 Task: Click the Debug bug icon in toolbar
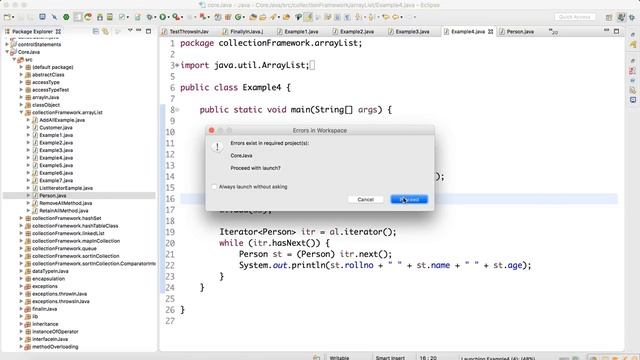pyautogui.click(x=149, y=17)
